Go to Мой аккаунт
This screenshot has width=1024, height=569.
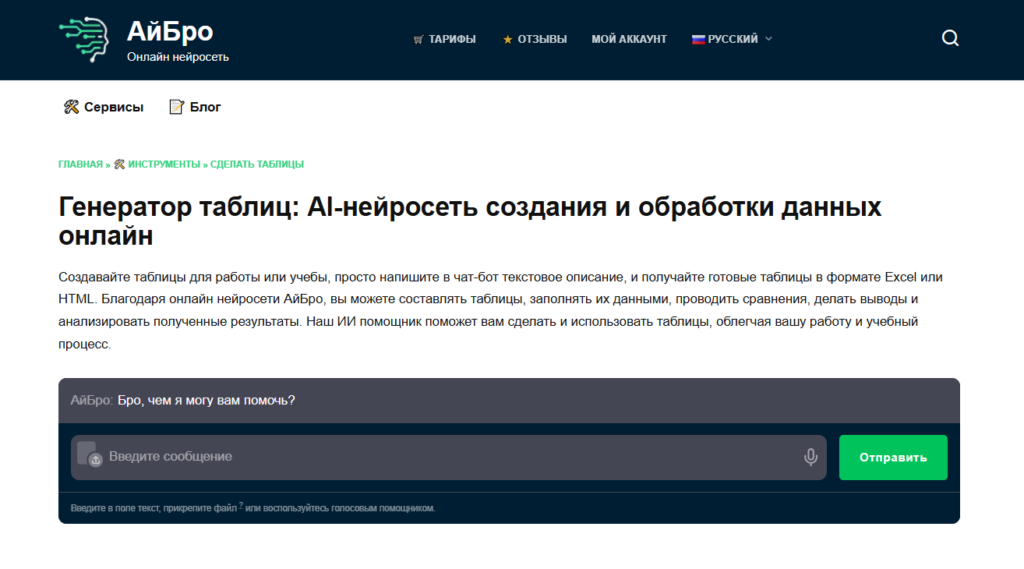tap(629, 39)
